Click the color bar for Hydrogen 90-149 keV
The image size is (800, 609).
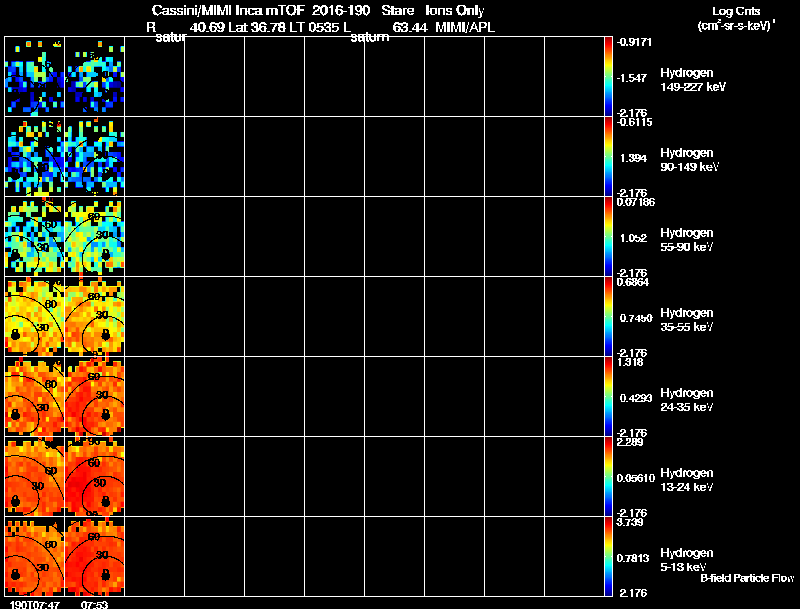coord(608,157)
